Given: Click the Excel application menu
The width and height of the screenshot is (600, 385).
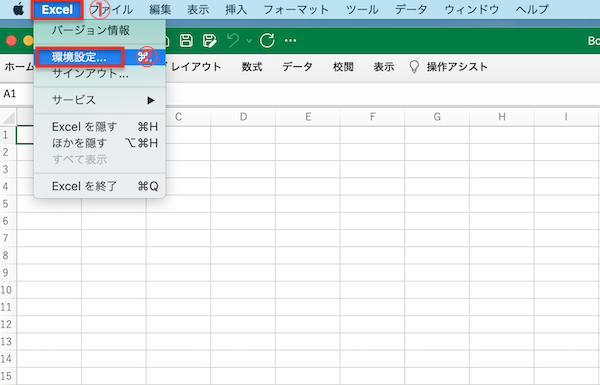Looking at the screenshot, I should point(57,10).
